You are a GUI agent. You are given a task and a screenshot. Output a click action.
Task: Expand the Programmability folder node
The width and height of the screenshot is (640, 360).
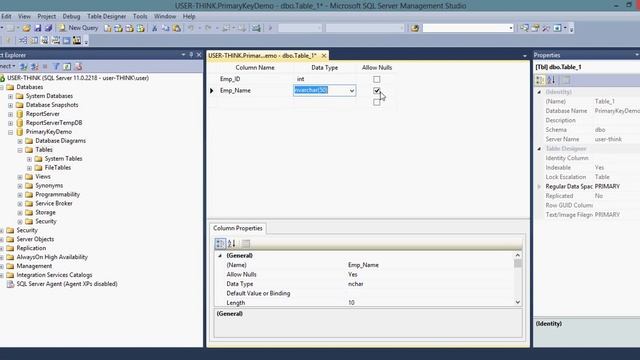point(20,195)
